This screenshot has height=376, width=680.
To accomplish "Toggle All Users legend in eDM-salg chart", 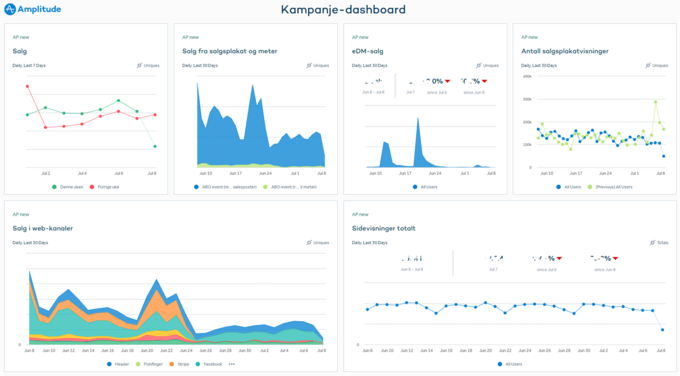I will tap(425, 187).
